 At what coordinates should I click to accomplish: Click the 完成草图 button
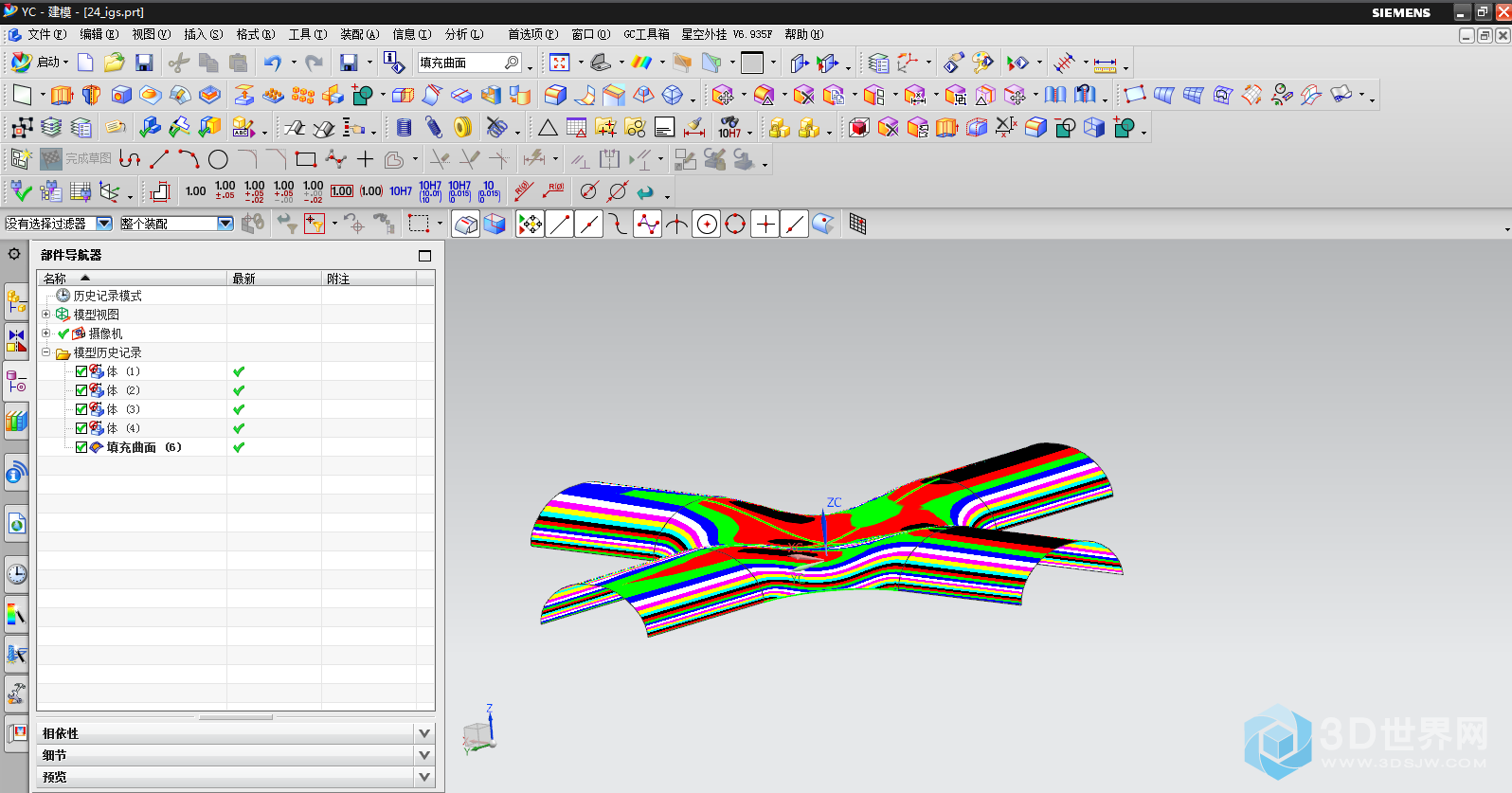coord(77,159)
